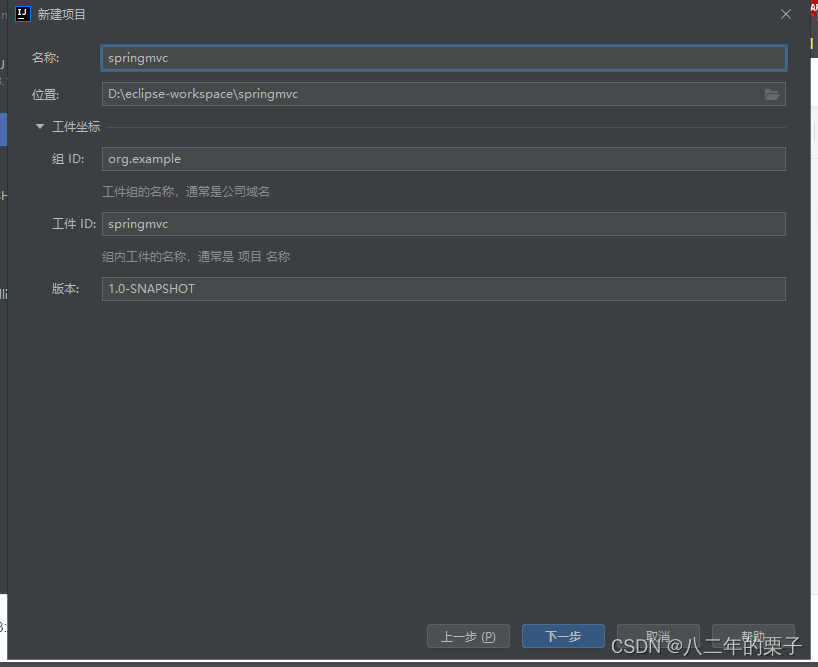Collapse the 工件坐标 section
The height and width of the screenshot is (667, 818).
tap(40, 127)
